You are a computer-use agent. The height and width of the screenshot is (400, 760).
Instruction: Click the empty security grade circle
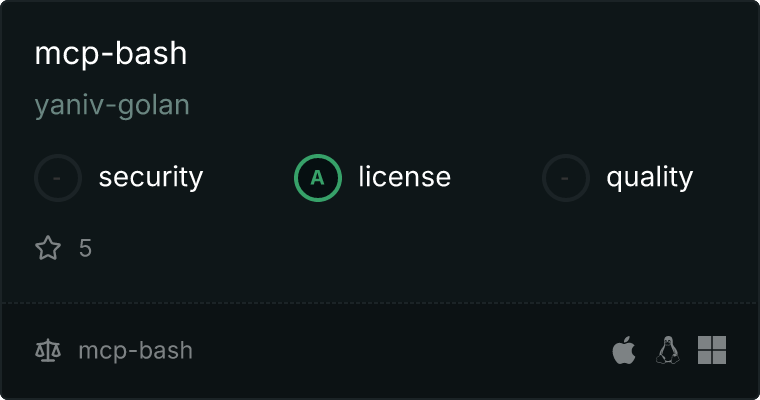click(58, 178)
